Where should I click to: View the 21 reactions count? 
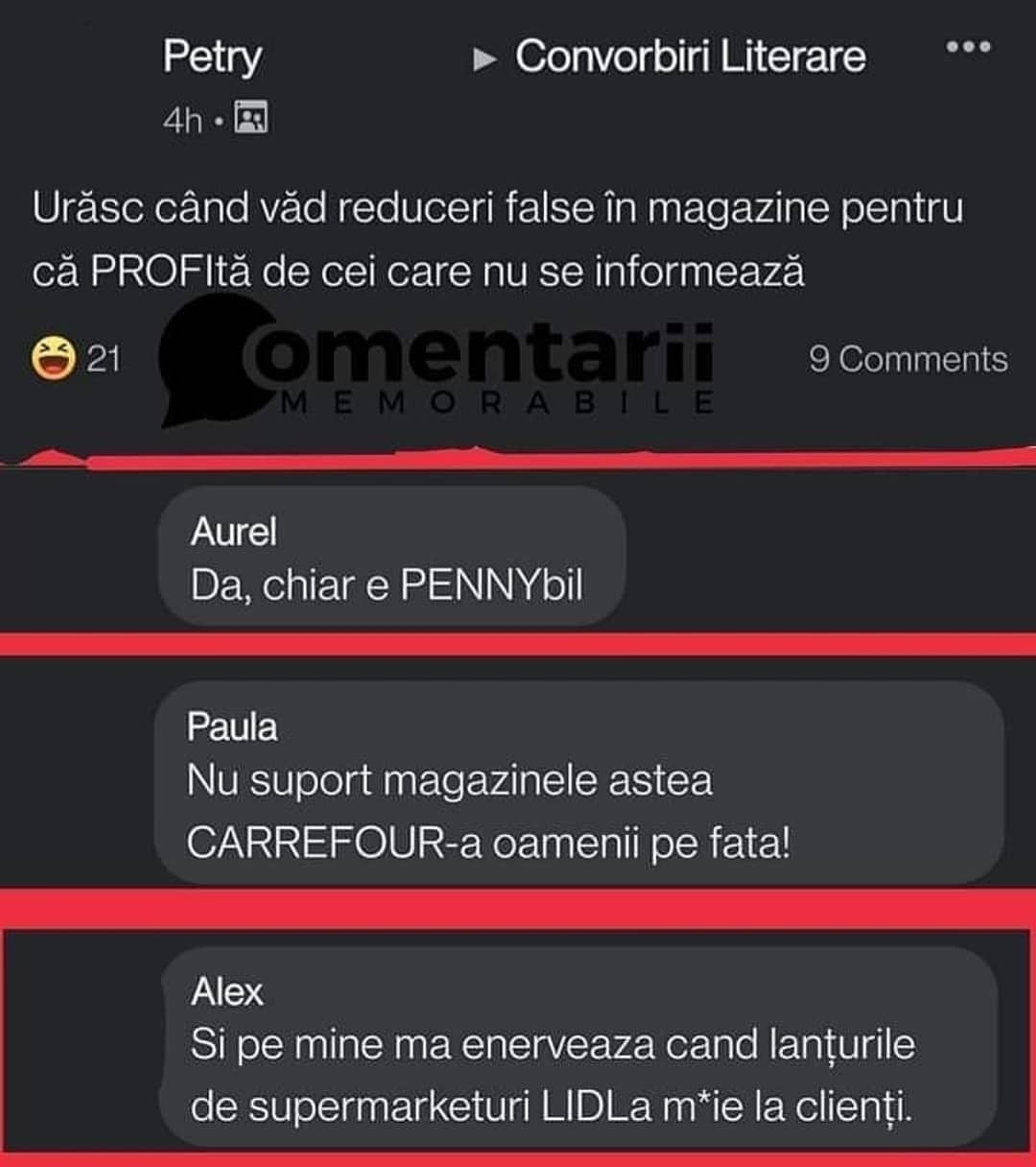(x=104, y=358)
